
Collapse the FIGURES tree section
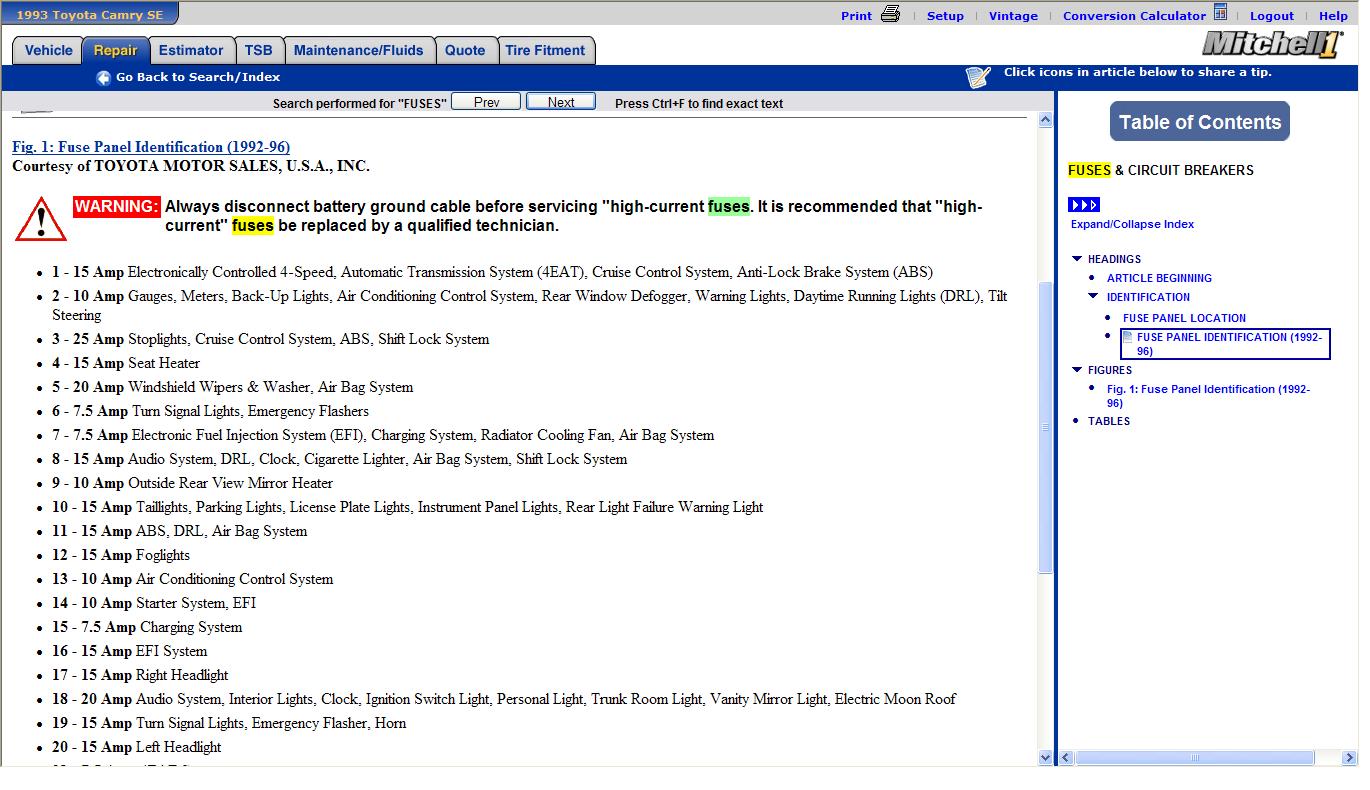point(1077,370)
